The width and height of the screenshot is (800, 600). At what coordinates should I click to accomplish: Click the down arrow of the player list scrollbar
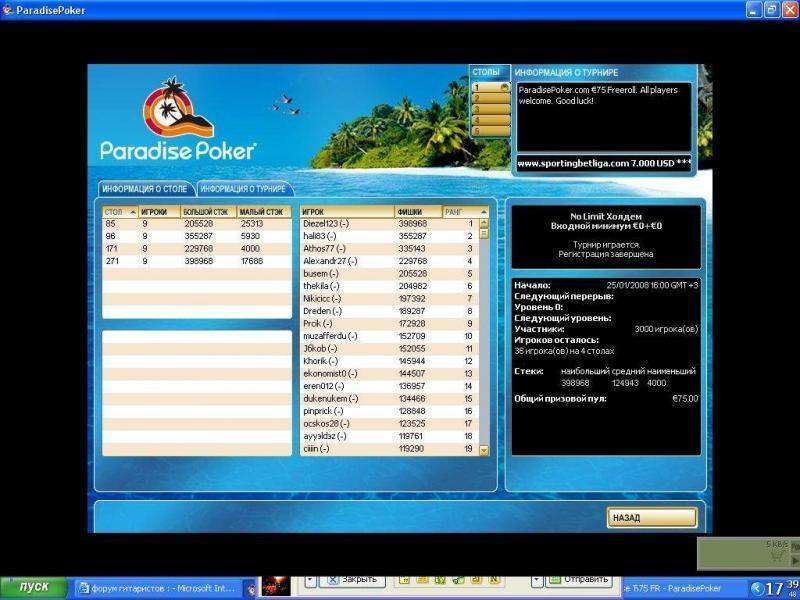tap(484, 450)
